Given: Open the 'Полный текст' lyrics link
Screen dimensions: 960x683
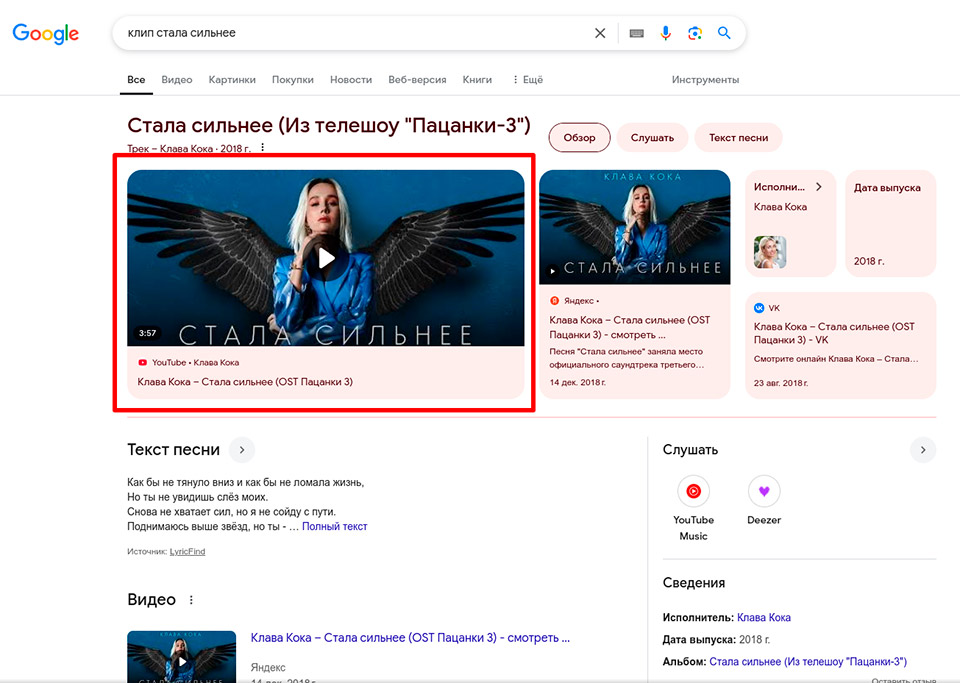Looking at the screenshot, I should coord(334,526).
